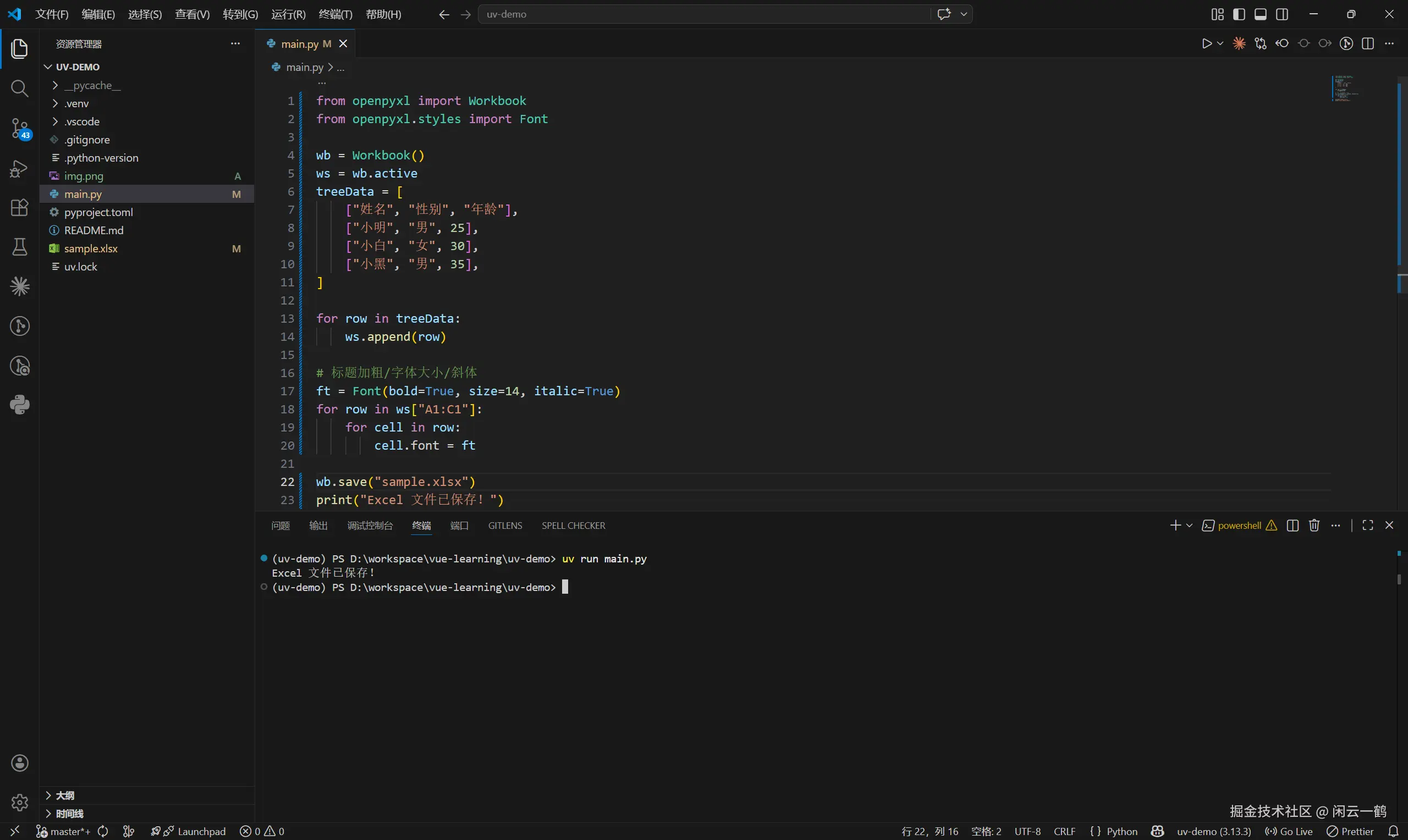Viewport: 1408px width, 840px height.
Task: Open Source Control view with 43 badge
Action: click(19, 128)
